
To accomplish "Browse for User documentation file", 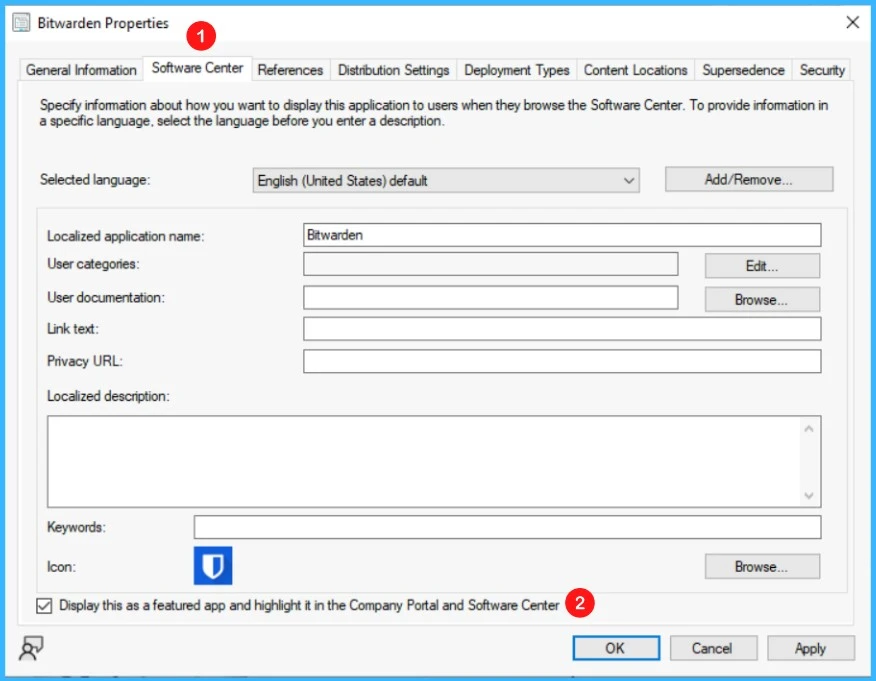I will [762, 299].
